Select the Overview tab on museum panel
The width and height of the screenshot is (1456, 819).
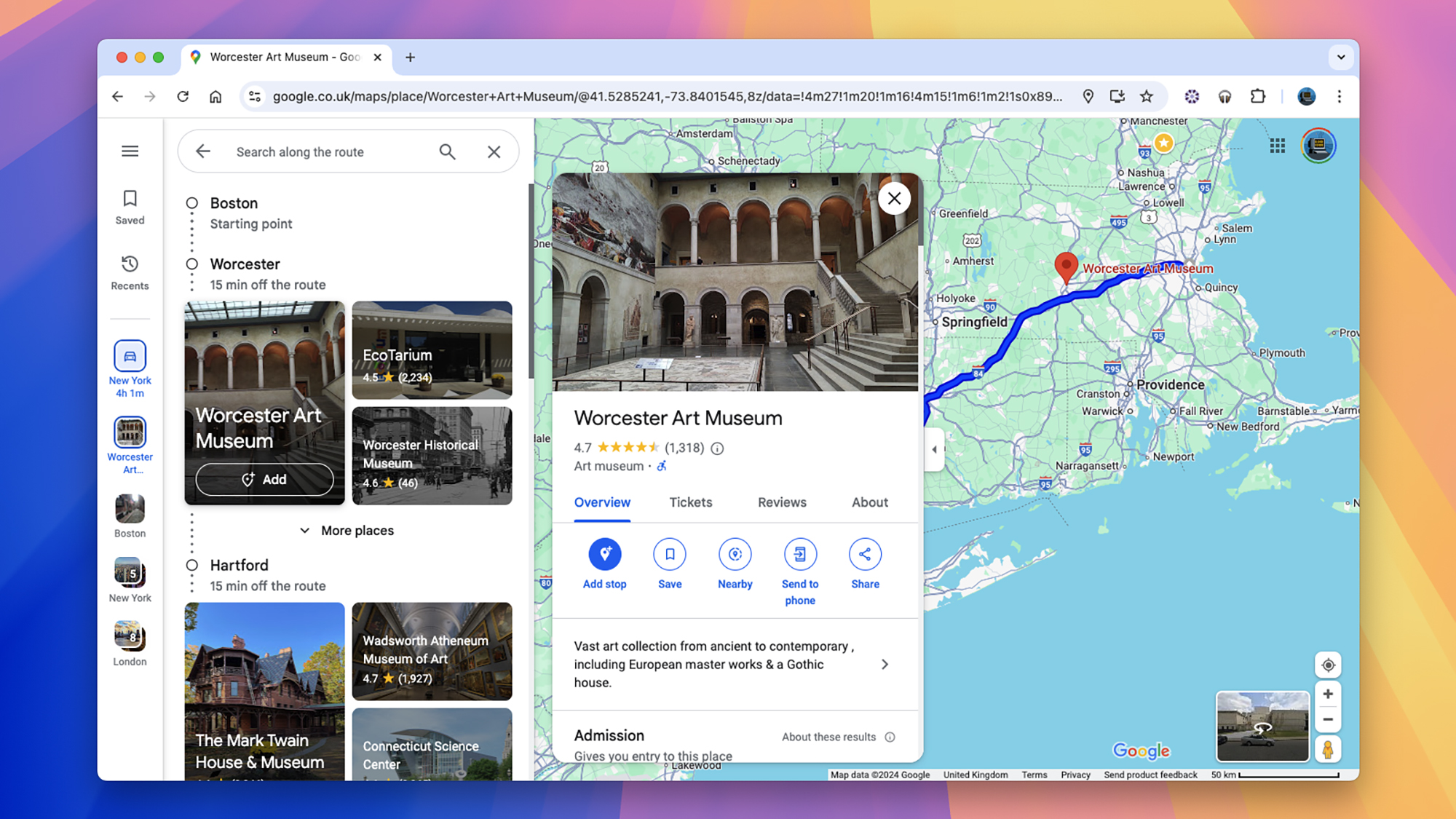point(602,502)
